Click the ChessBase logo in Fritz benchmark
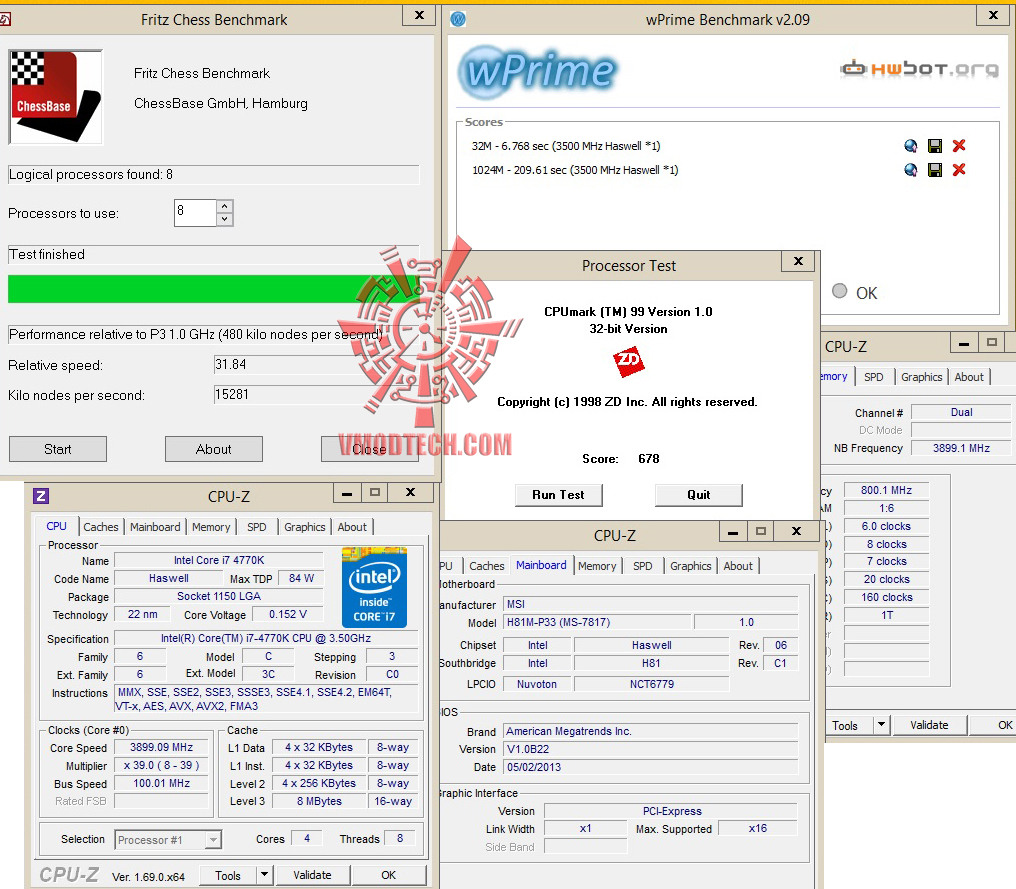 (56, 97)
